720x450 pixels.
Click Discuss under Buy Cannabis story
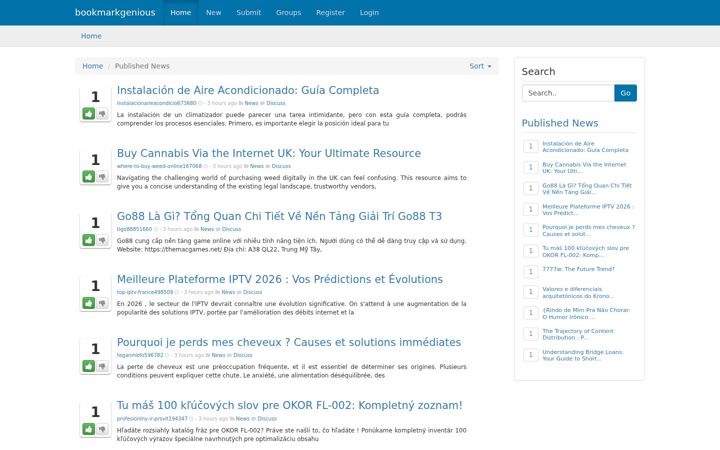[281, 166]
